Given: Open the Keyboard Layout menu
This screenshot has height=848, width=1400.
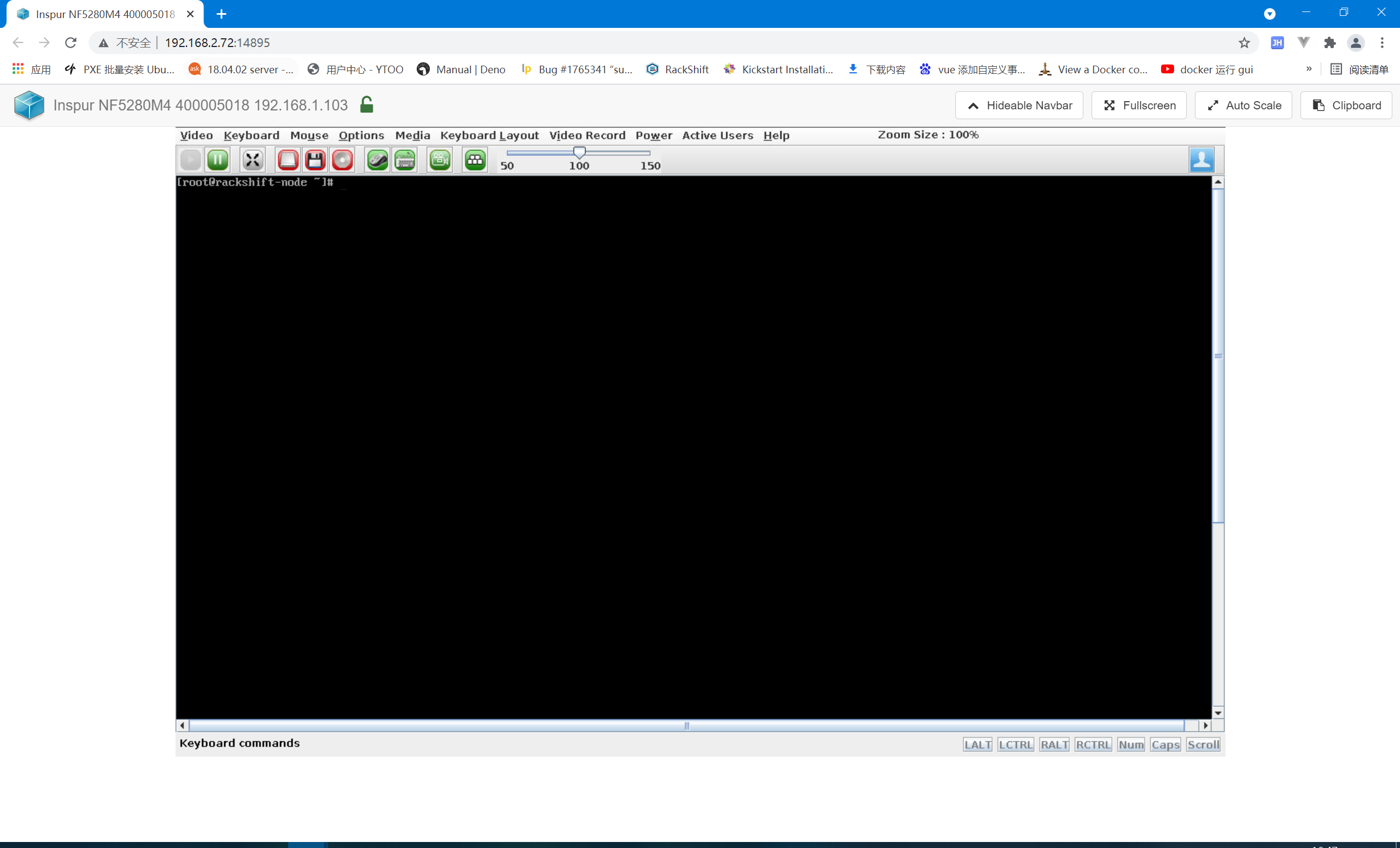Looking at the screenshot, I should click(x=489, y=135).
